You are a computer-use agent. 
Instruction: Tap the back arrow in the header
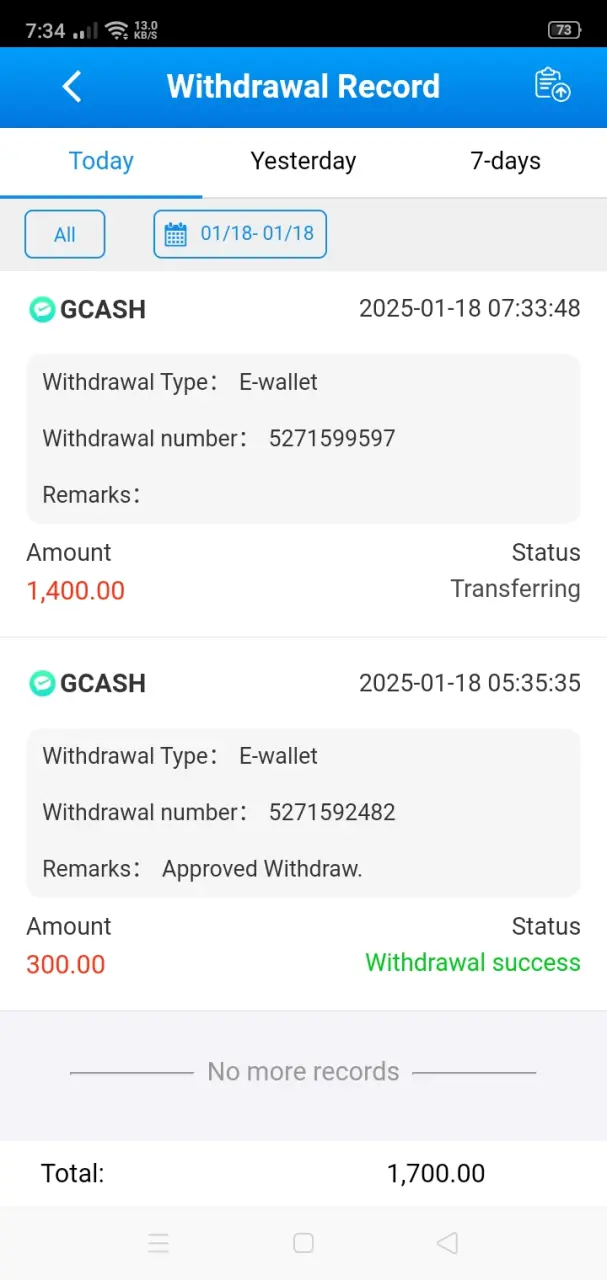coord(72,86)
